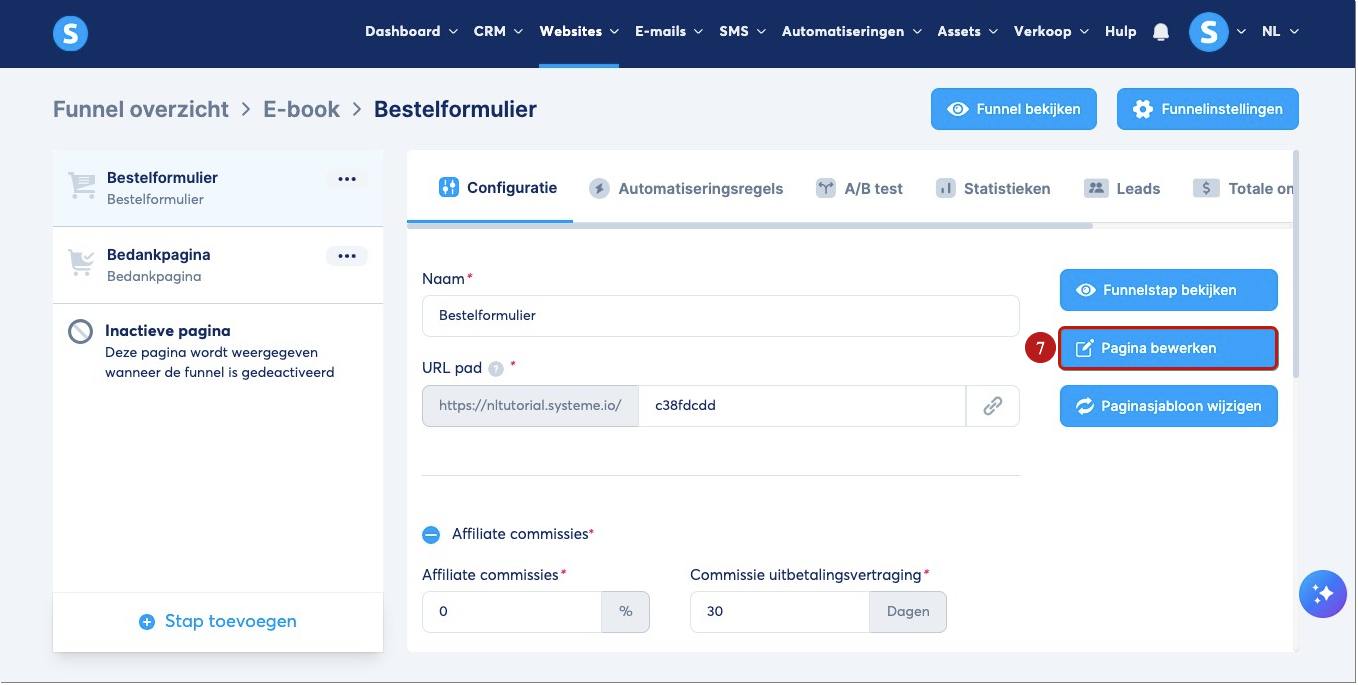Click the URL pad input with c38fdcdd
Image resolution: width=1358 pixels, height=685 pixels.
click(802, 406)
